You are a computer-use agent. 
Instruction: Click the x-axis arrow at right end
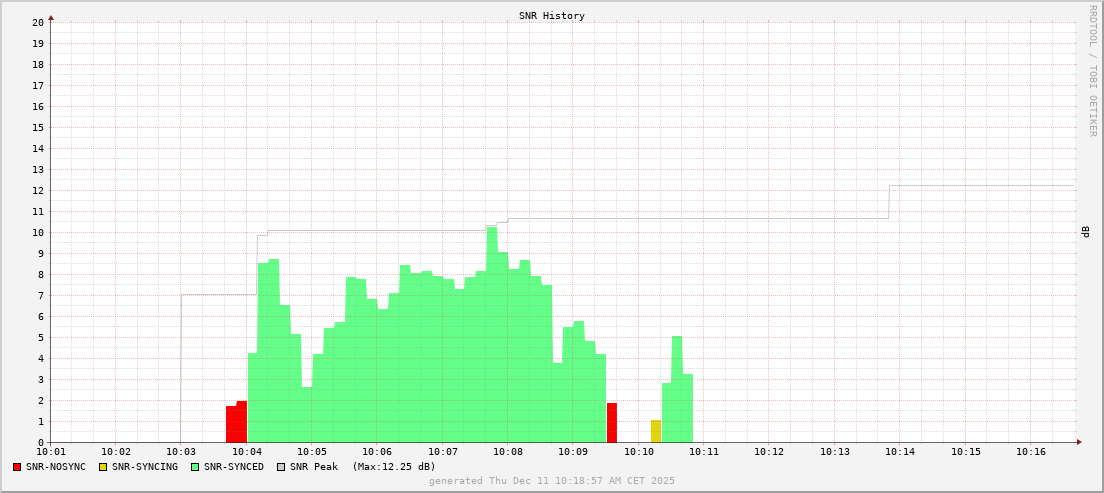1079,442
